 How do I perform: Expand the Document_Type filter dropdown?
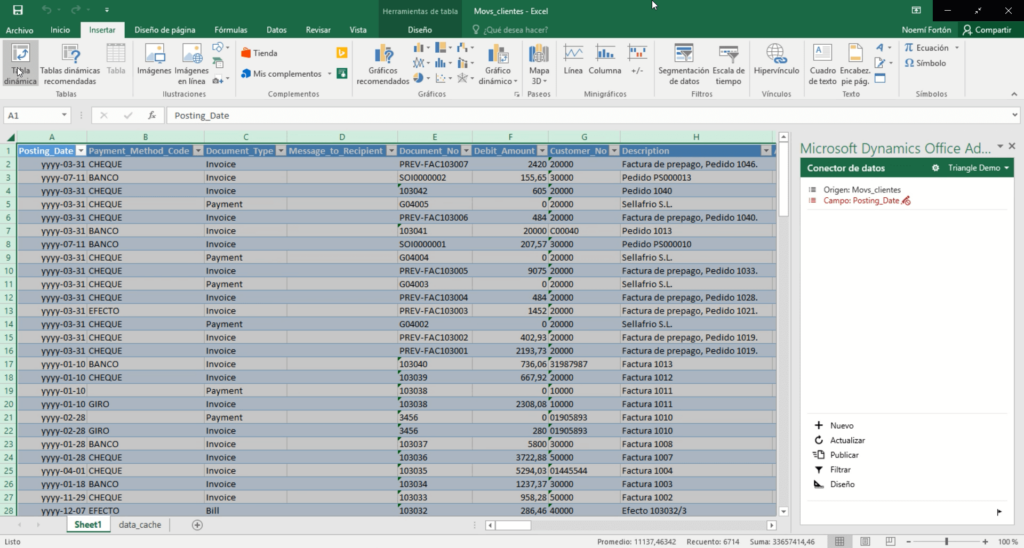(279, 151)
